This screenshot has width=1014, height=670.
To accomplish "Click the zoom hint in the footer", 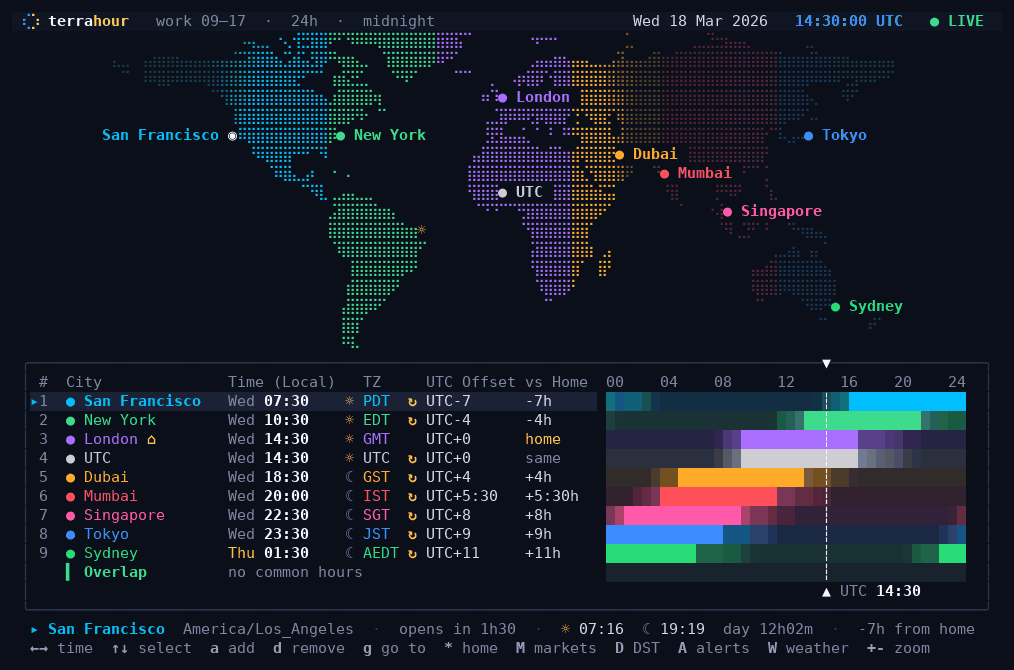I will (898, 648).
